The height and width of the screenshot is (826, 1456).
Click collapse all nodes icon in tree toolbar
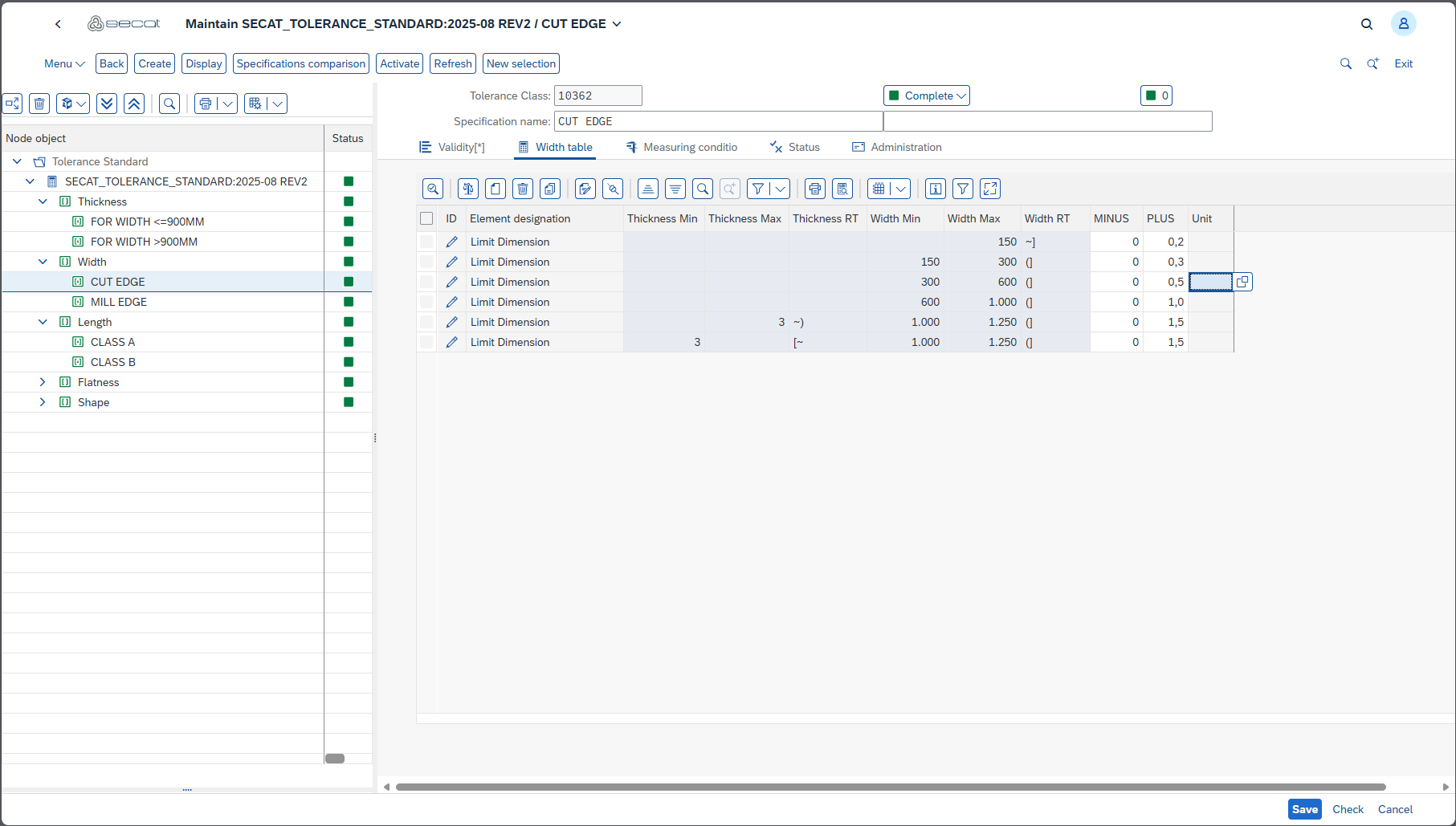tap(134, 104)
